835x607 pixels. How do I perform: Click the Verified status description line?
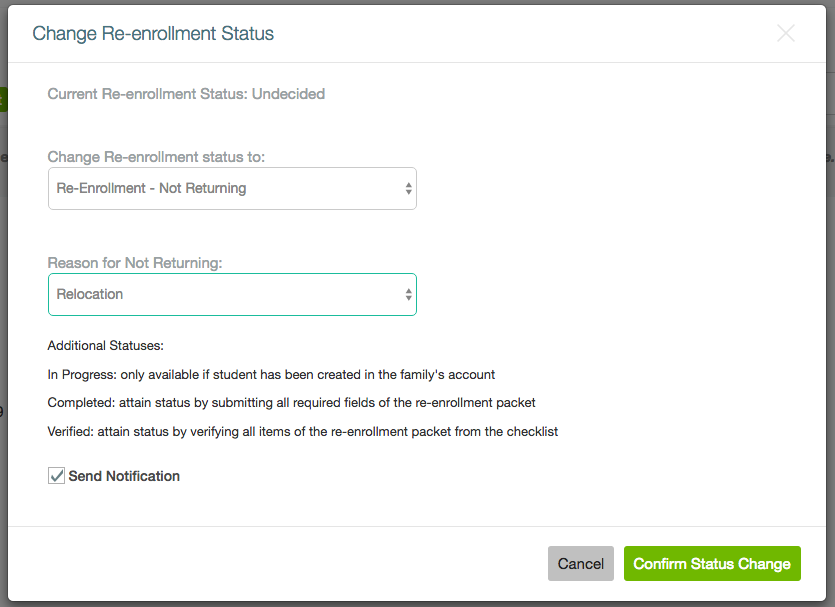302,431
